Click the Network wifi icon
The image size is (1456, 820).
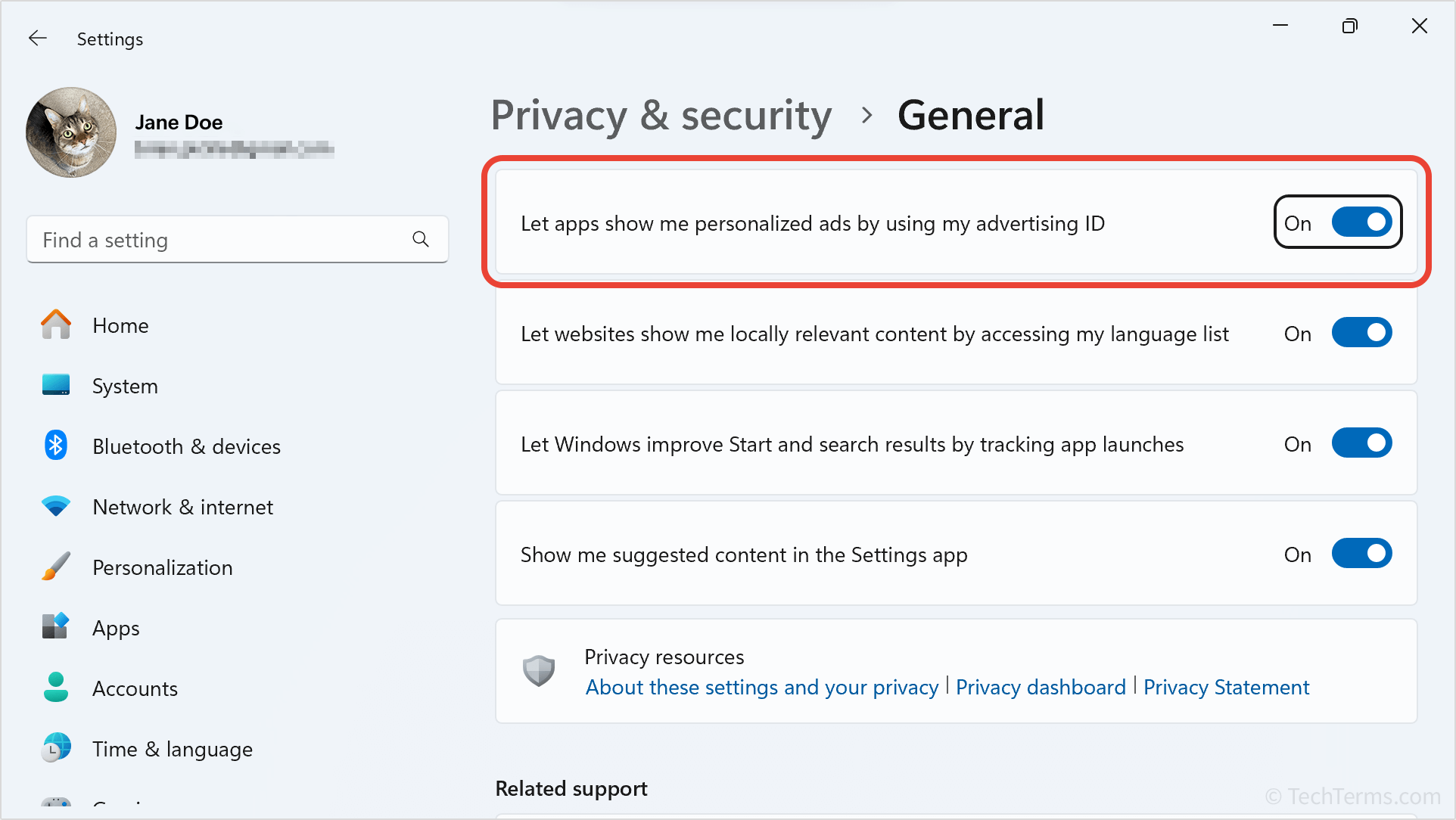[x=56, y=506]
